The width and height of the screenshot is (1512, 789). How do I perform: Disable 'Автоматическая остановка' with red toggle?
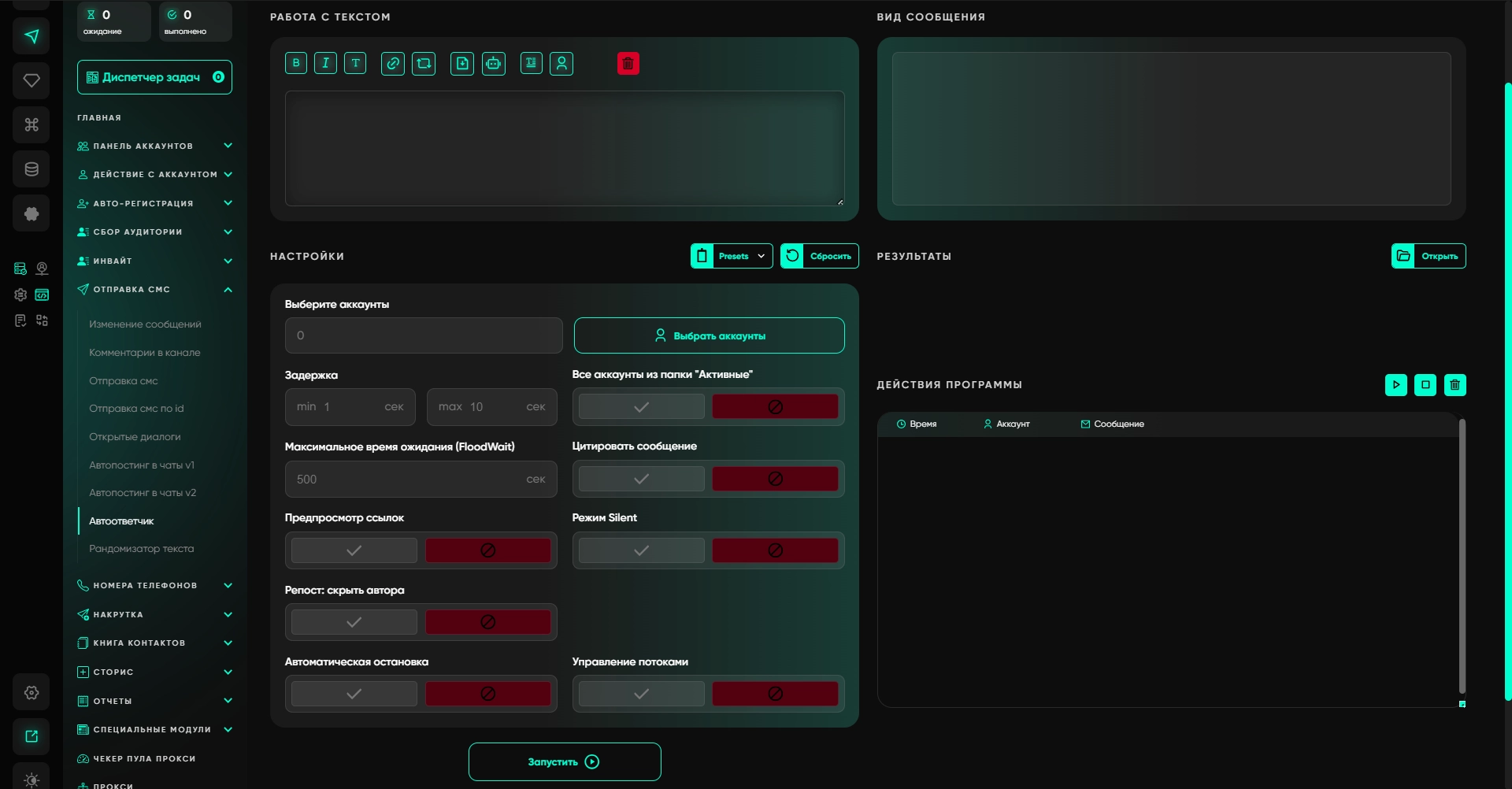coord(488,694)
